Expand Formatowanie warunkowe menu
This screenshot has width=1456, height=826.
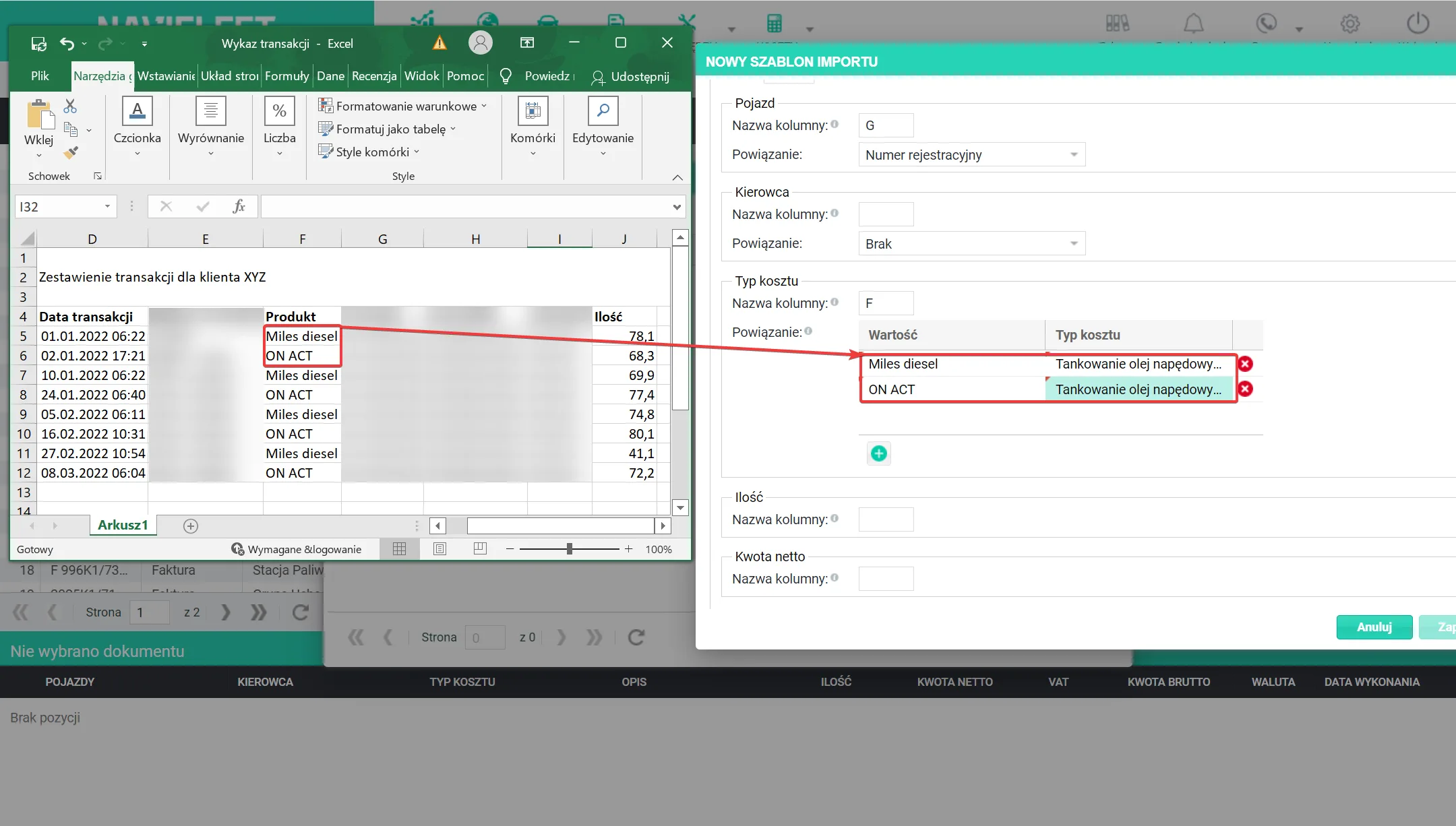click(x=402, y=106)
